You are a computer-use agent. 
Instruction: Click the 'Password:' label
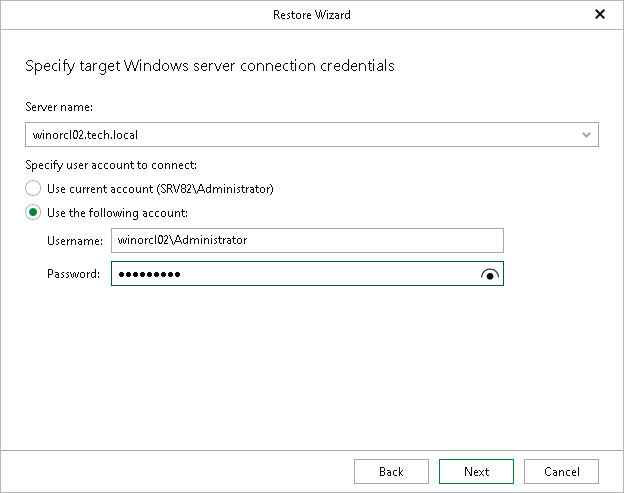pos(73,274)
